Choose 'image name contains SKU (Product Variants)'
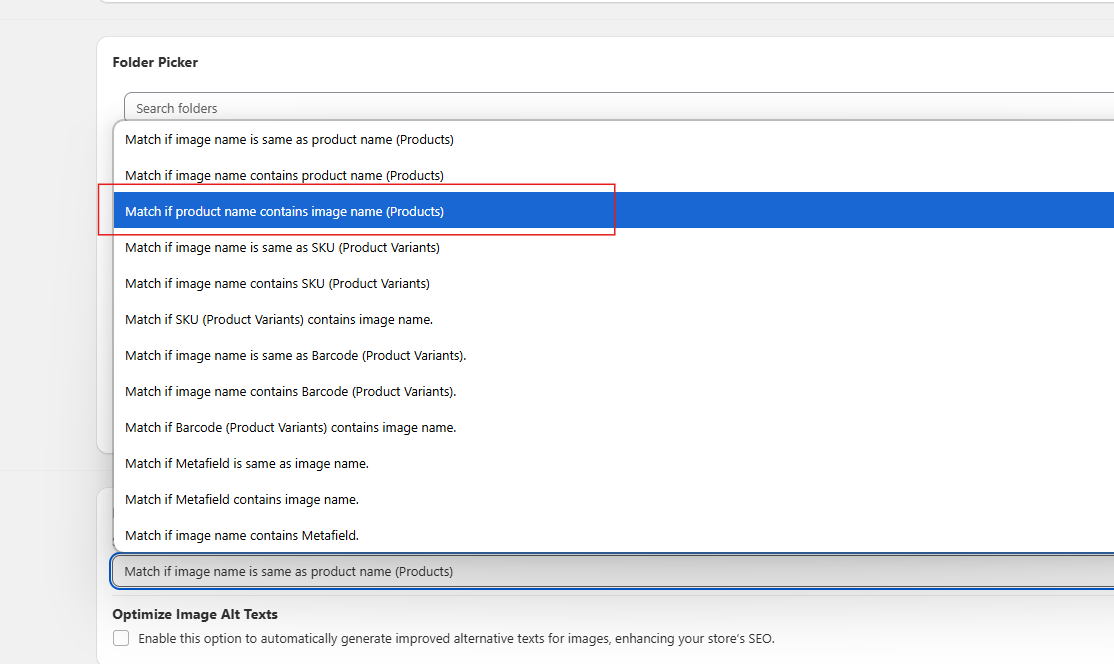The image size is (1114, 664). click(x=277, y=284)
